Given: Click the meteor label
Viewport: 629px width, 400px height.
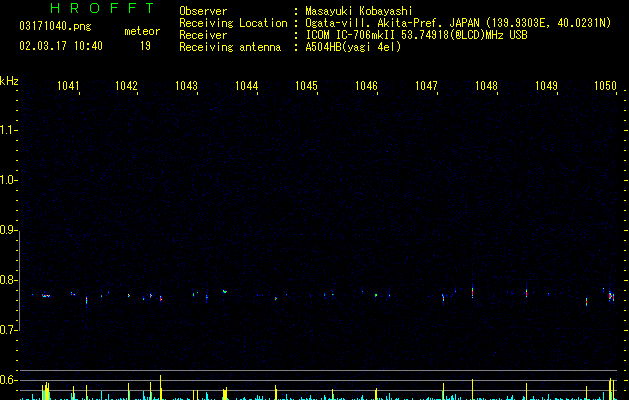Looking at the screenshot, I should 142,31.
